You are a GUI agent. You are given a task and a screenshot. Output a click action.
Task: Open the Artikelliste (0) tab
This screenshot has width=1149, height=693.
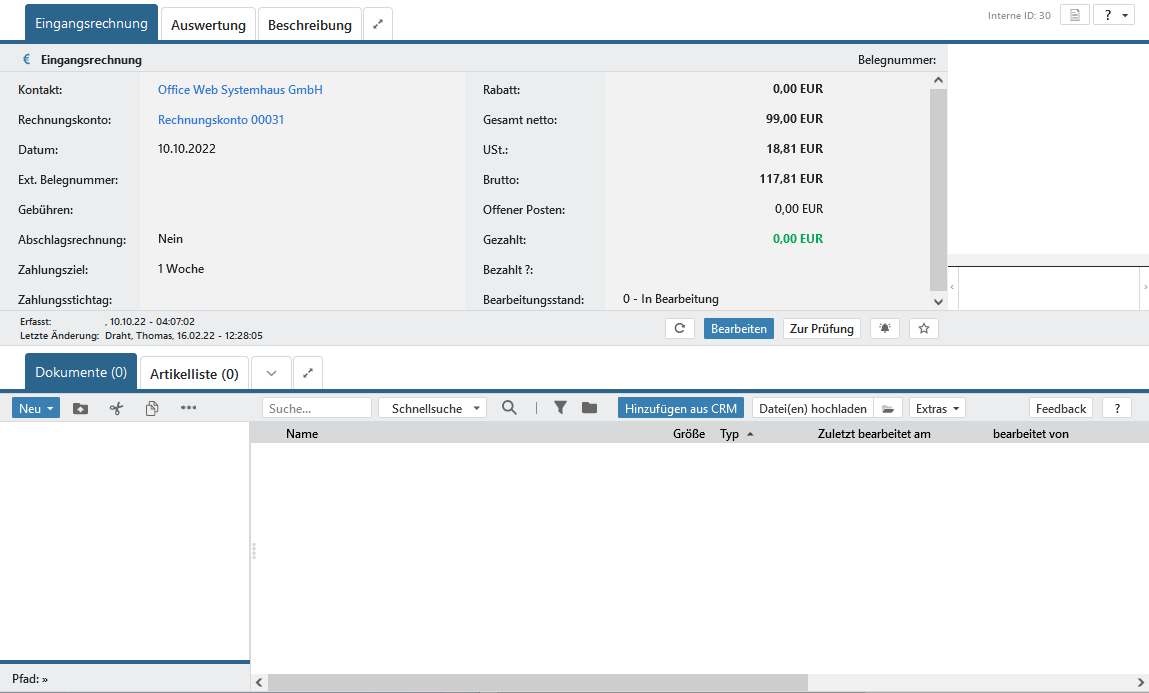coord(194,374)
